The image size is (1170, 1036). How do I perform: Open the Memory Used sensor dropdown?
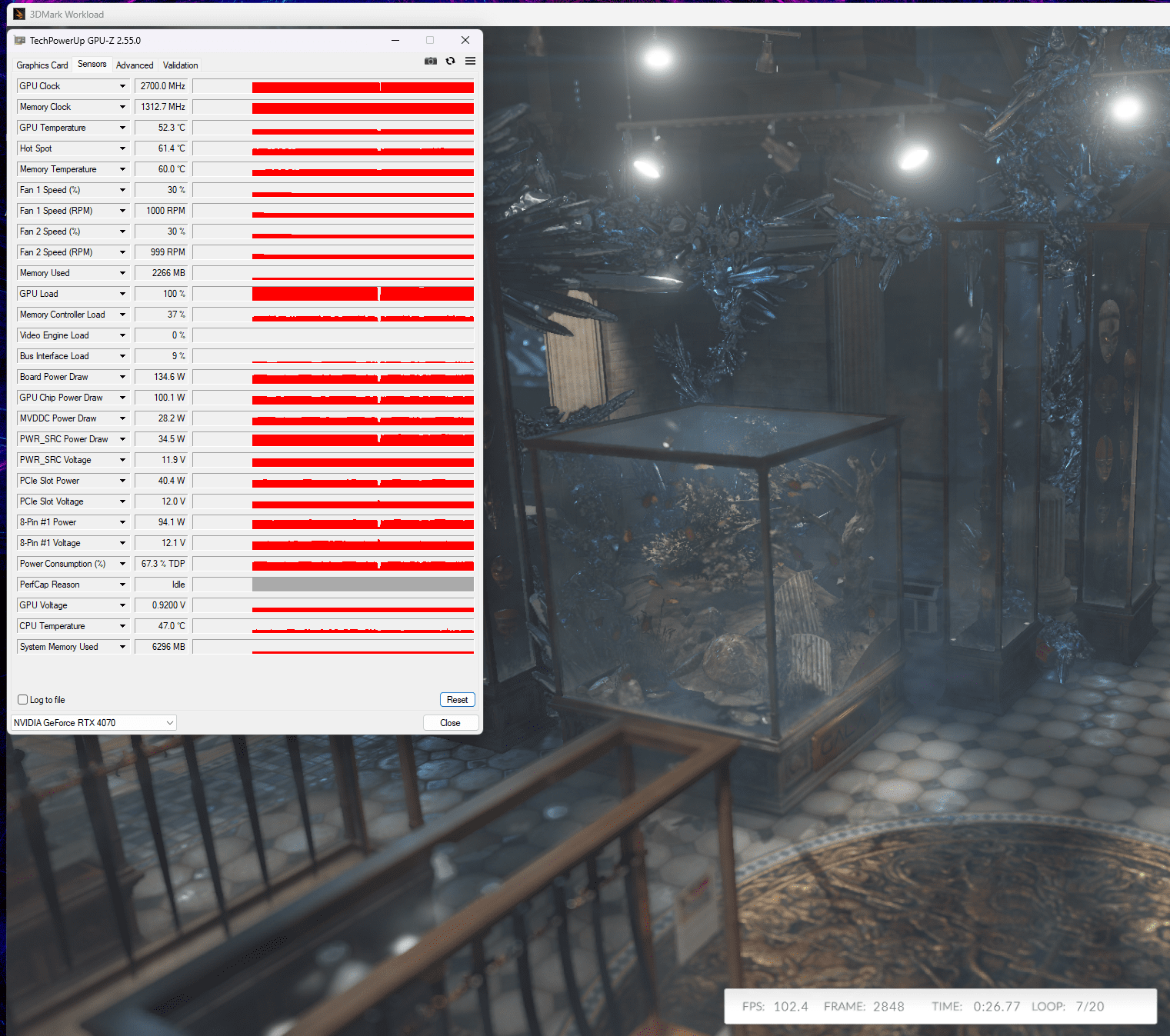click(x=122, y=273)
